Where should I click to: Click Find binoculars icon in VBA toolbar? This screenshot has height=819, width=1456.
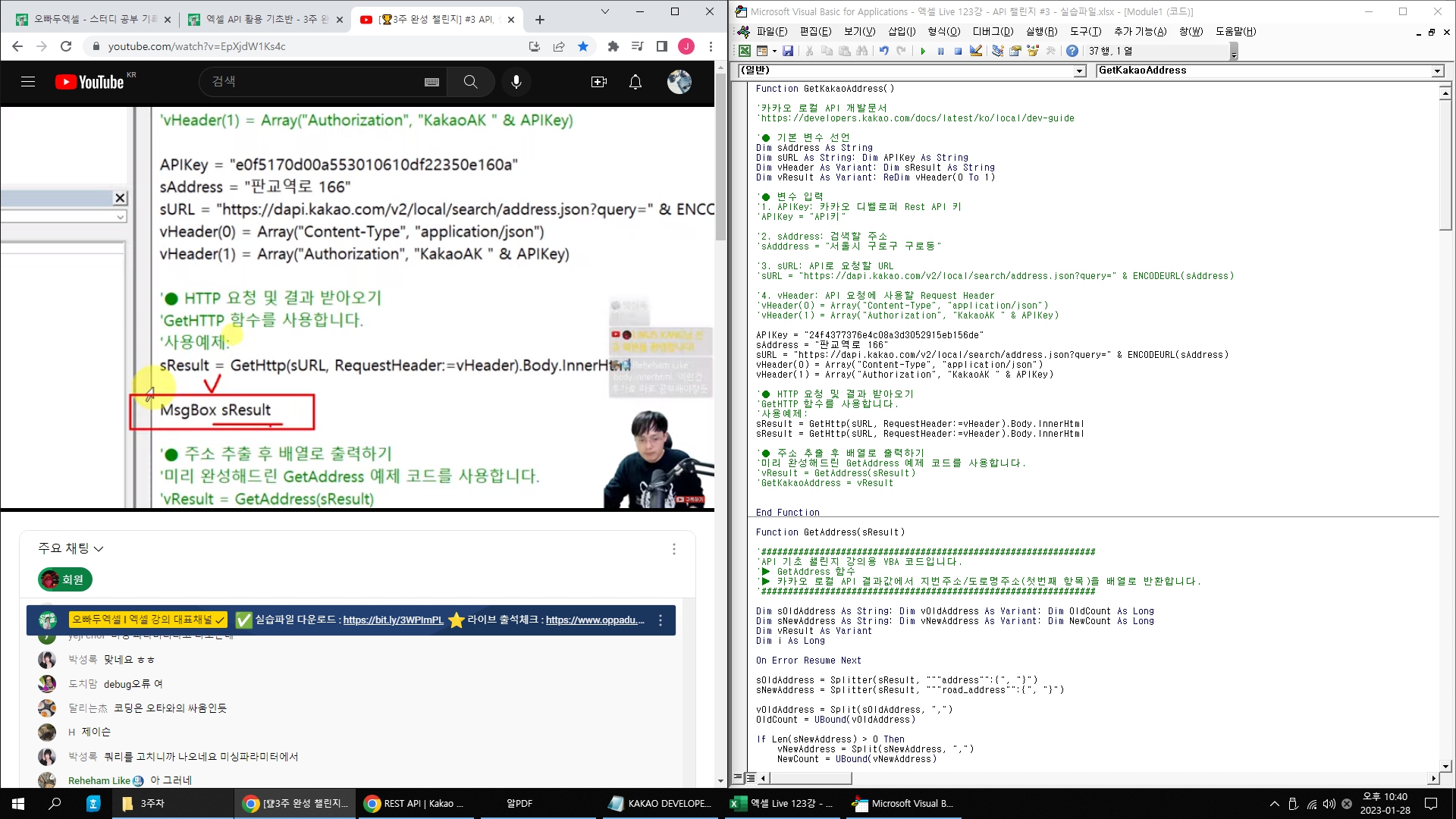coord(861,51)
